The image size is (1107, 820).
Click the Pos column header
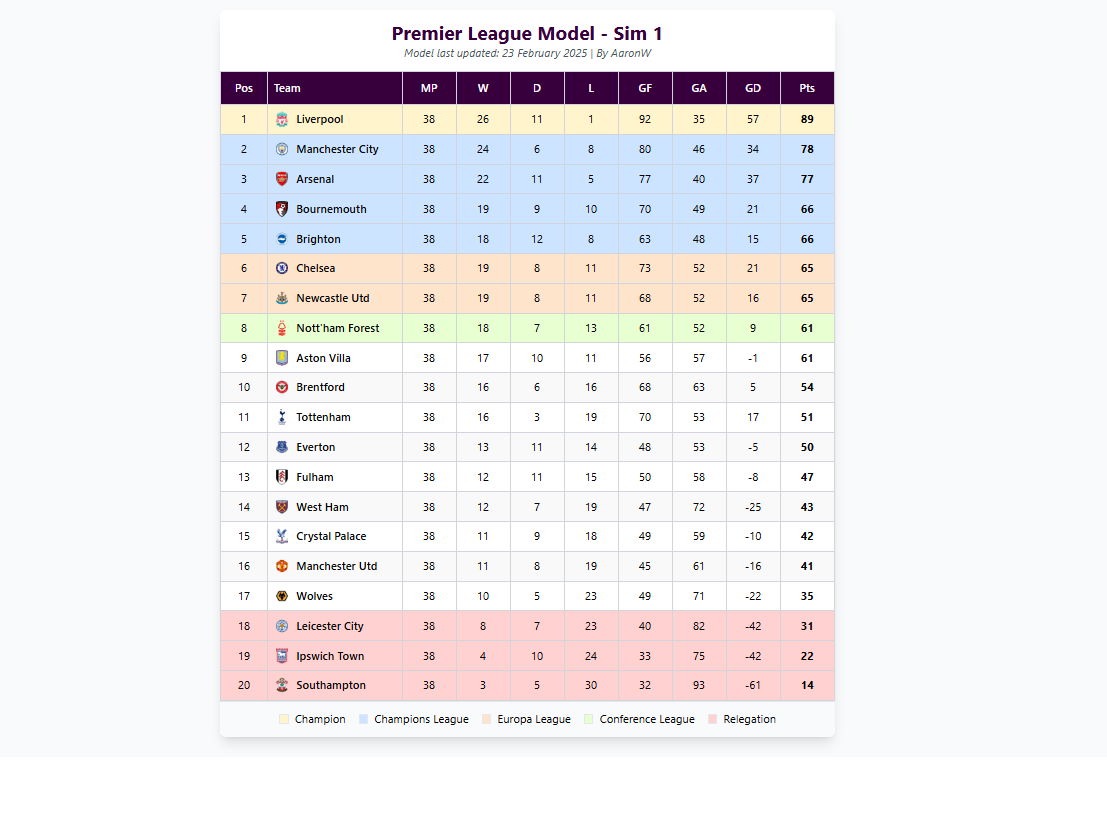pyautogui.click(x=244, y=88)
